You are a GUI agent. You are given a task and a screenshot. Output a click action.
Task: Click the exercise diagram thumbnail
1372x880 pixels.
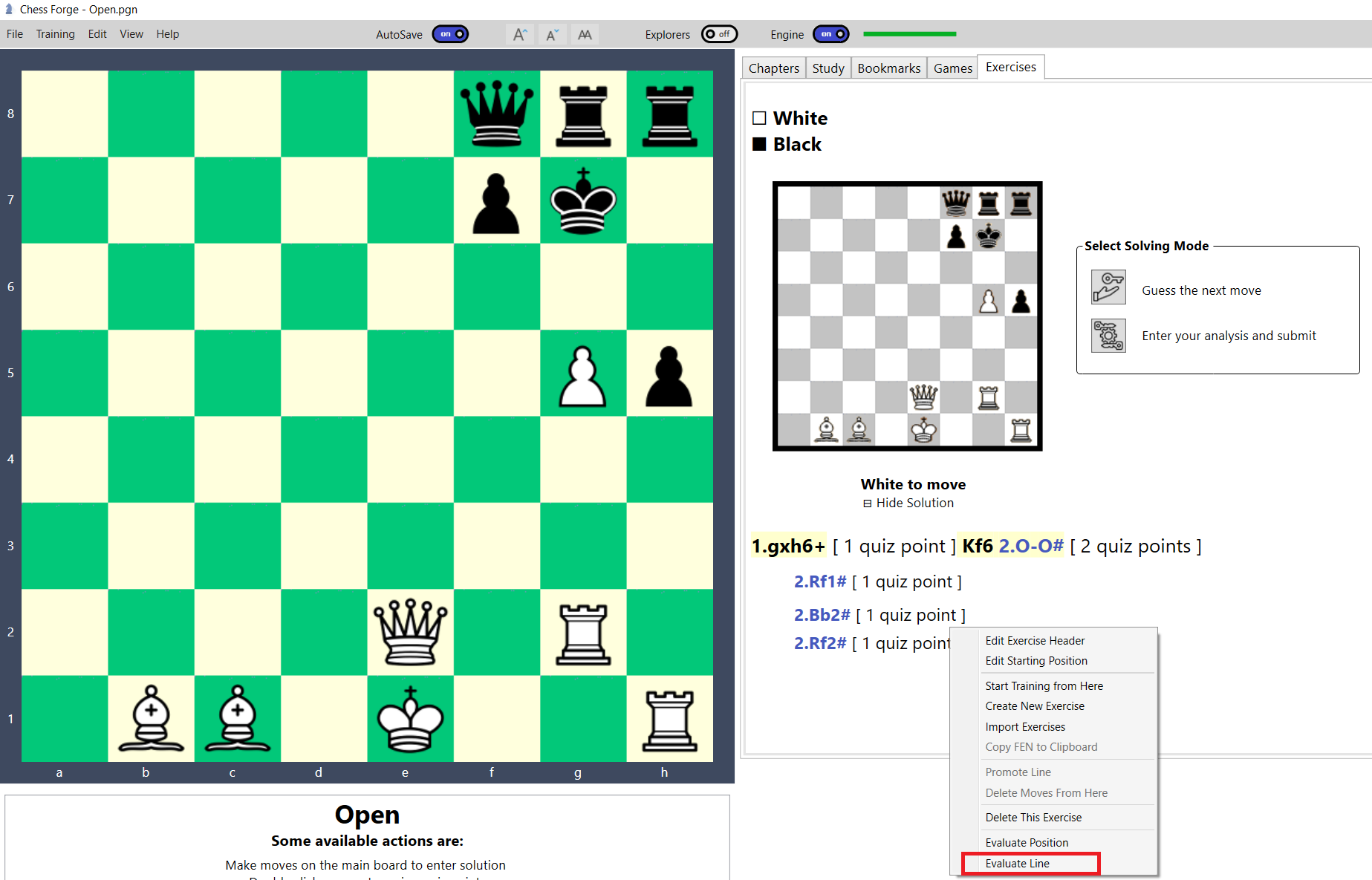(907, 316)
